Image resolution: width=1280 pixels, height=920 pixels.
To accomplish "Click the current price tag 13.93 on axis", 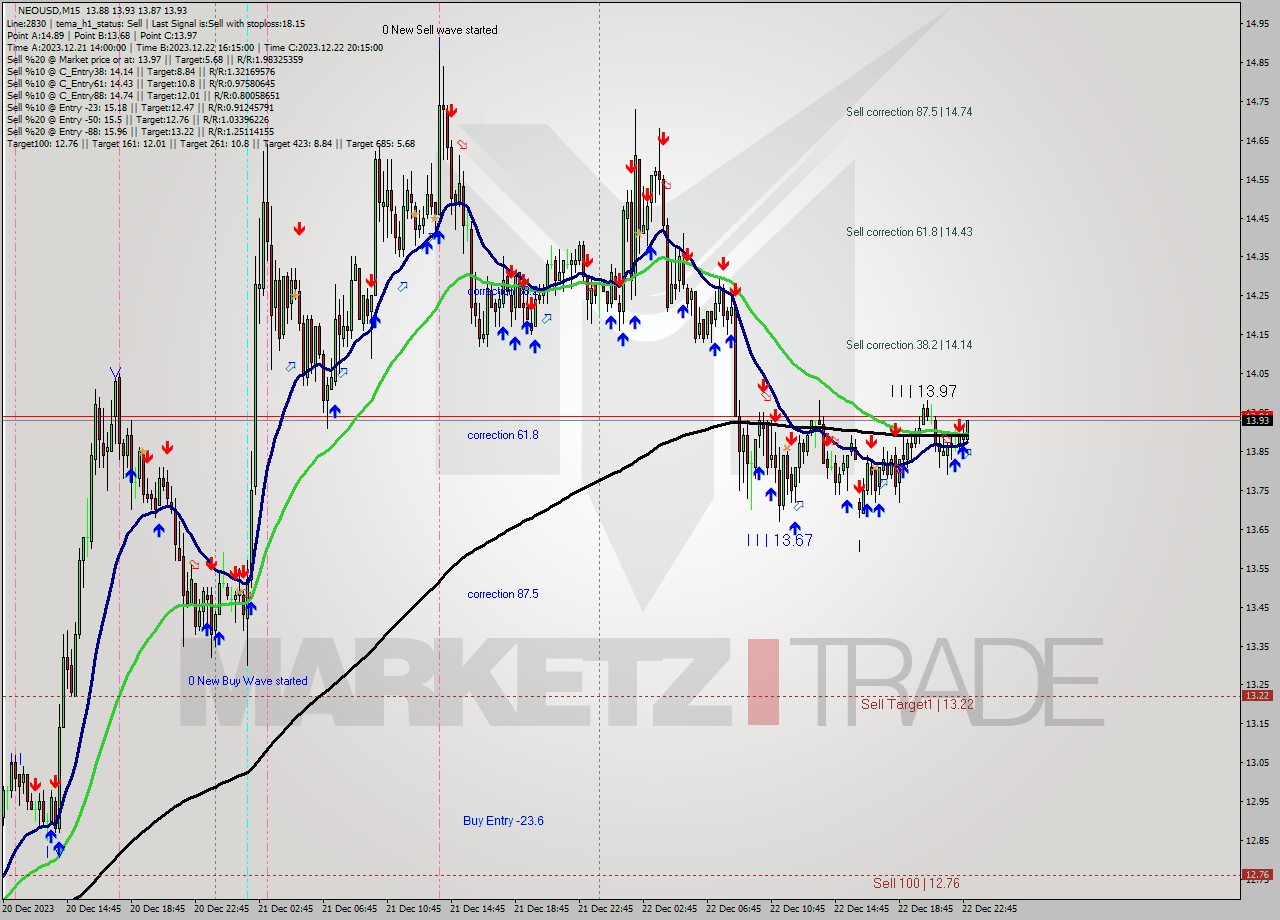I will (x=1257, y=420).
